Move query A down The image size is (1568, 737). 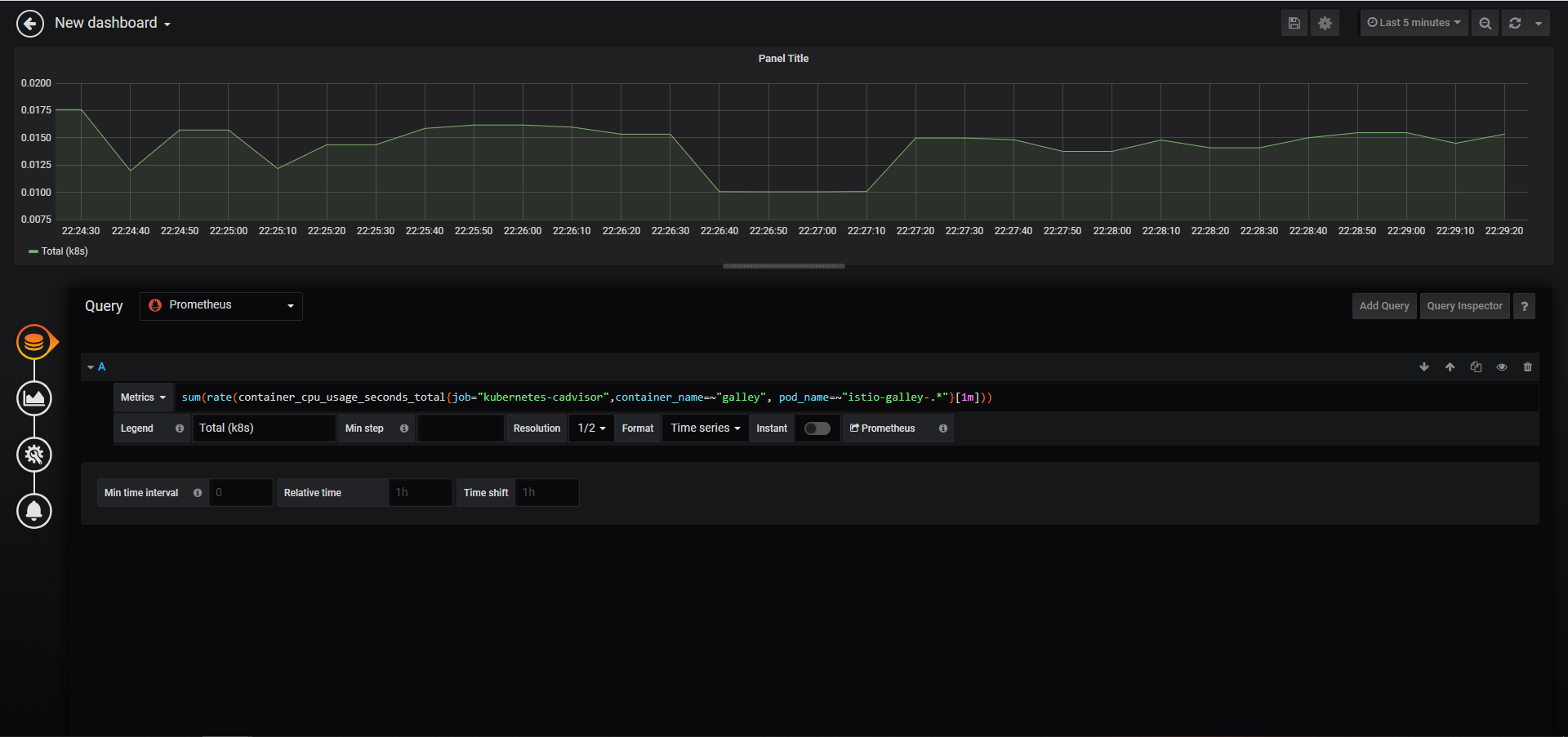(1424, 367)
